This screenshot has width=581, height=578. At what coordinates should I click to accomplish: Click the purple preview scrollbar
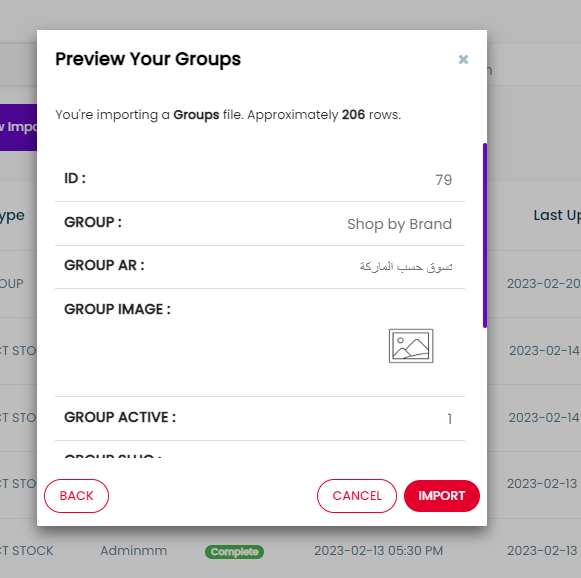point(485,235)
